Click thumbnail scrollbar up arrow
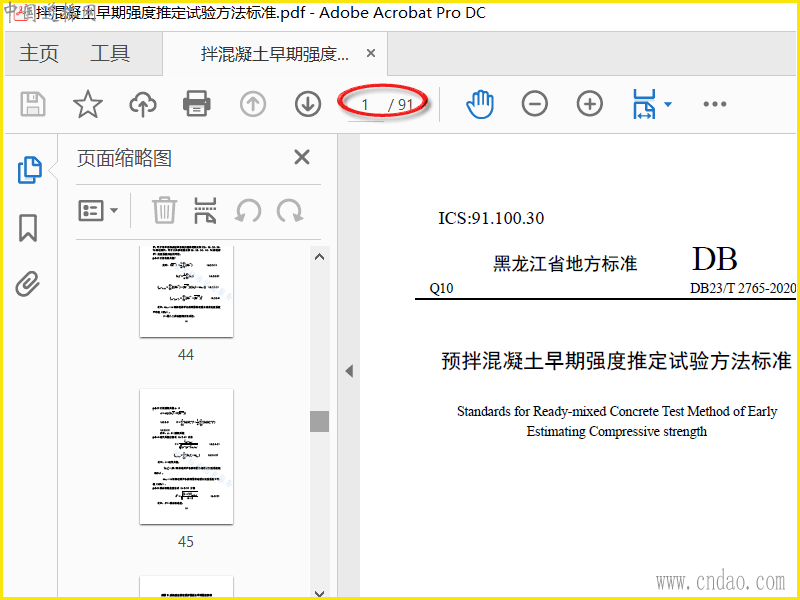Screen dimensions: 800x600 [x=319, y=257]
